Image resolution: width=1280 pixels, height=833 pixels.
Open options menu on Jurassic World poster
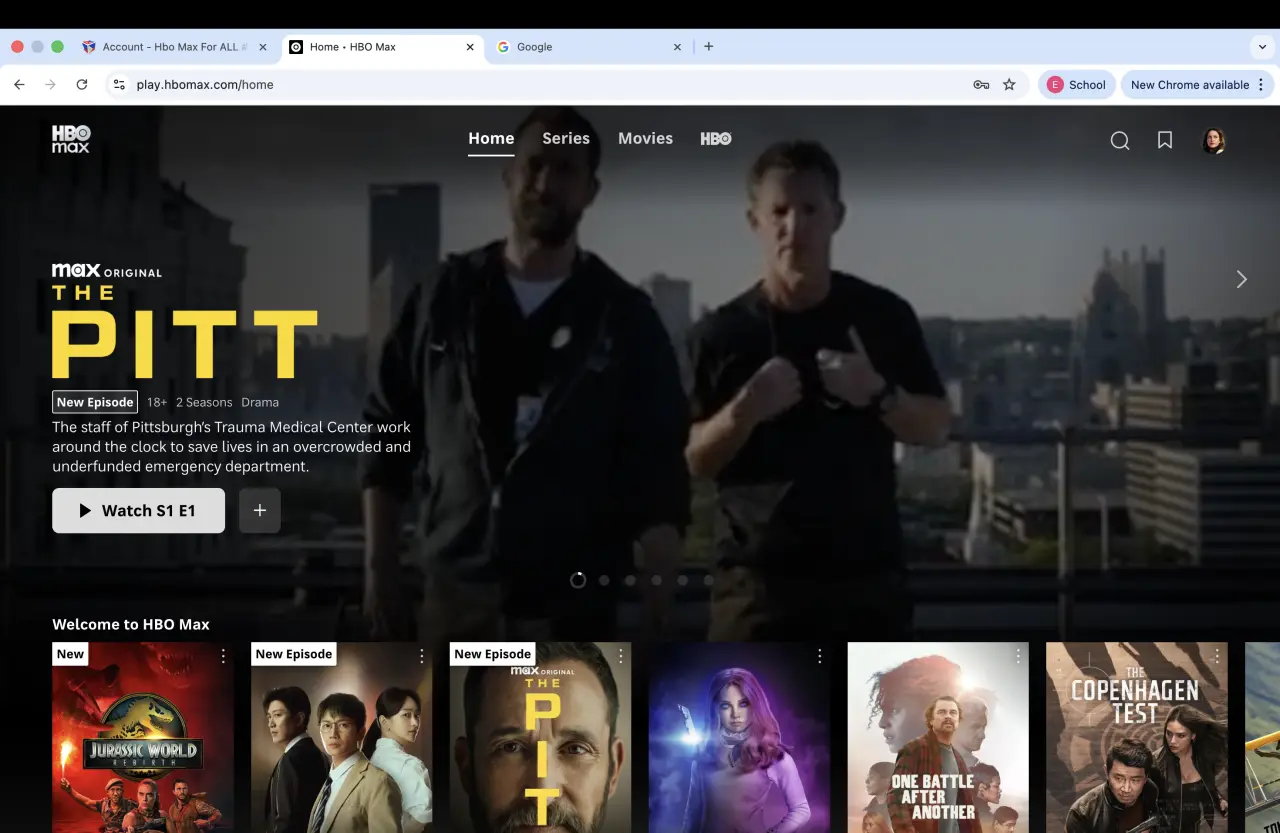pyautogui.click(x=223, y=656)
